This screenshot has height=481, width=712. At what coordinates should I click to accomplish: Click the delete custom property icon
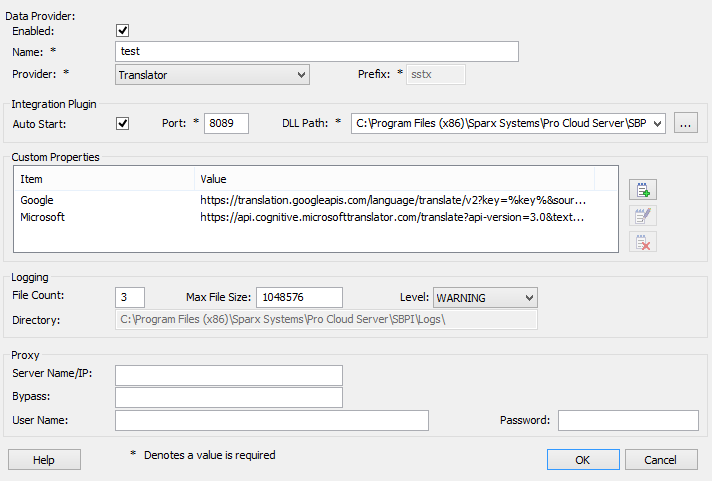644,240
